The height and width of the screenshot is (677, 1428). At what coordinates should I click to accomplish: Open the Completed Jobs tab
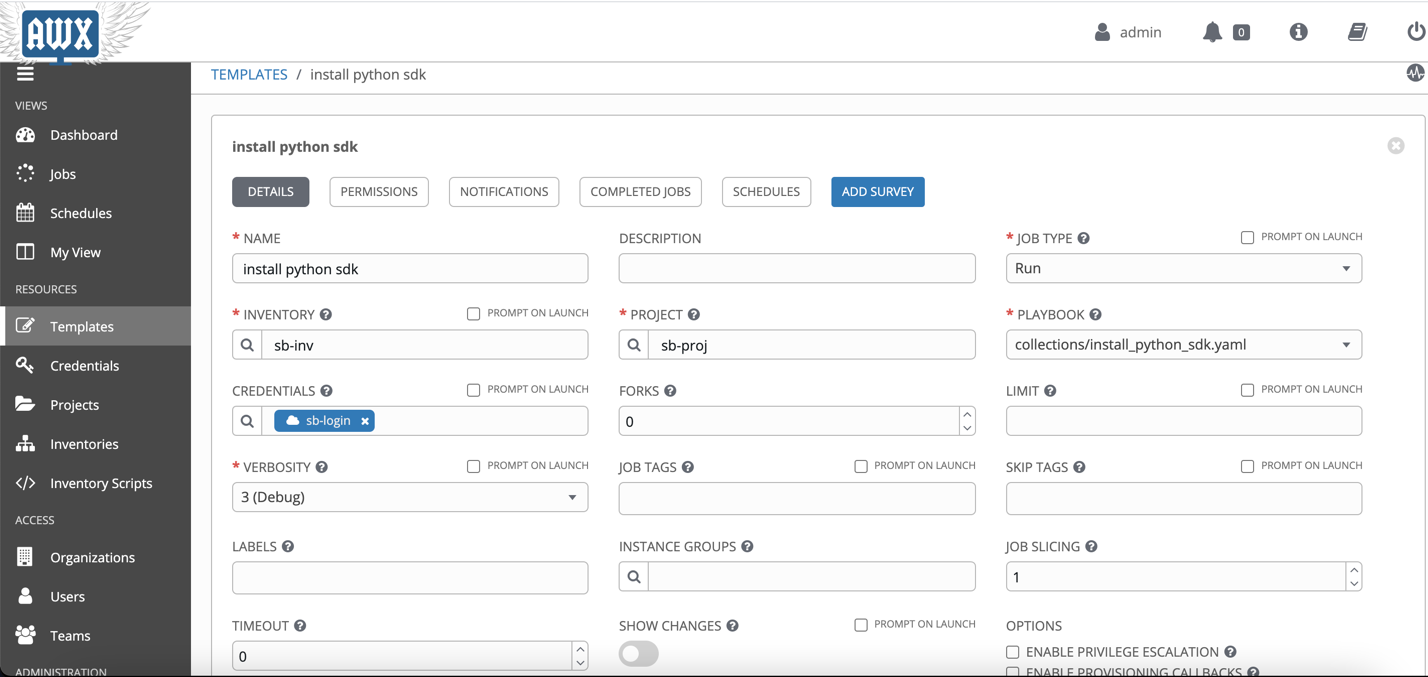point(640,191)
